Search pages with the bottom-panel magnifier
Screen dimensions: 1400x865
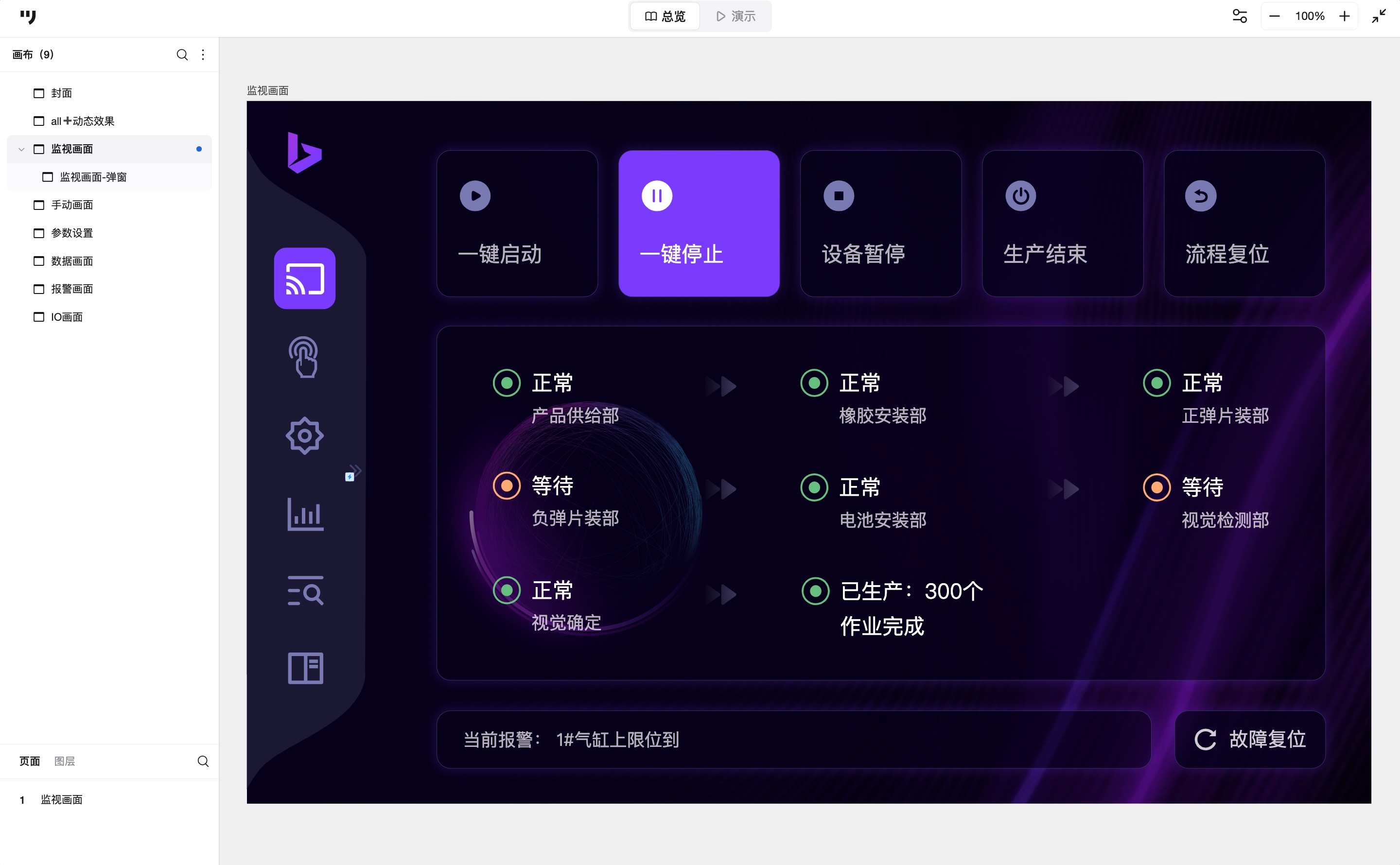203,761
